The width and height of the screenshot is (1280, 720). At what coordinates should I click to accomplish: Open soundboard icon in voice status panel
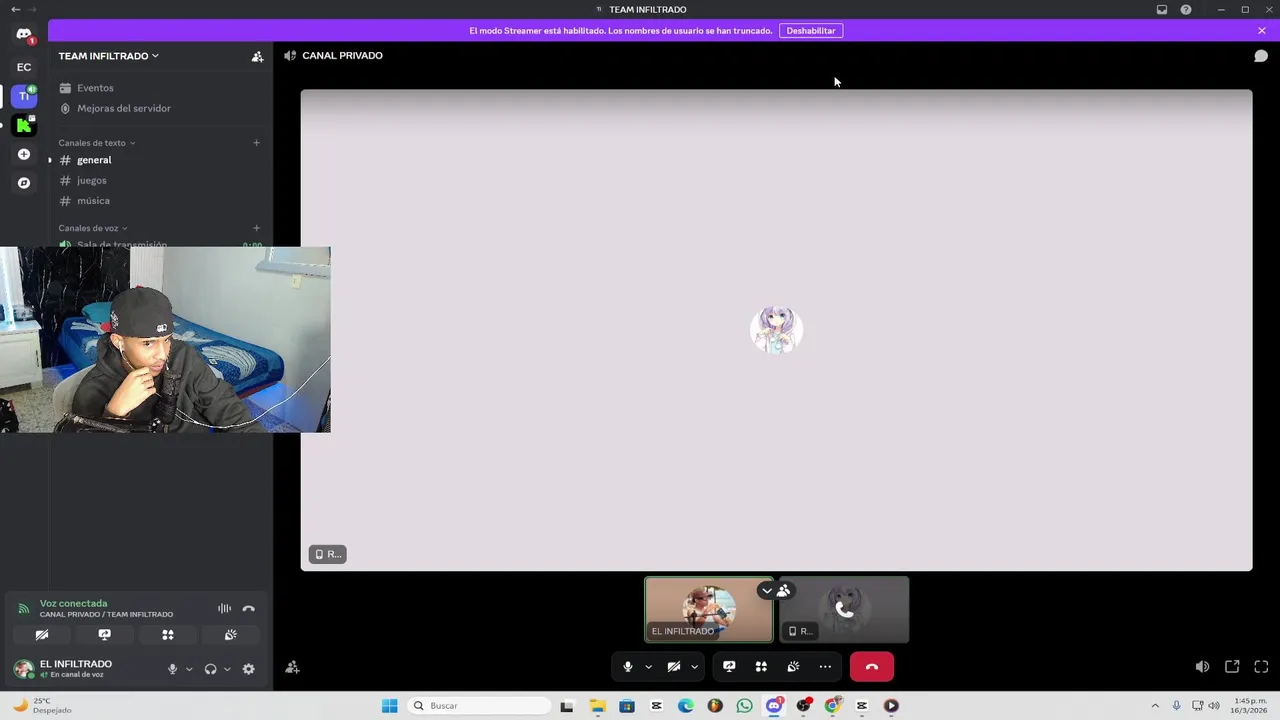[231, 634]
